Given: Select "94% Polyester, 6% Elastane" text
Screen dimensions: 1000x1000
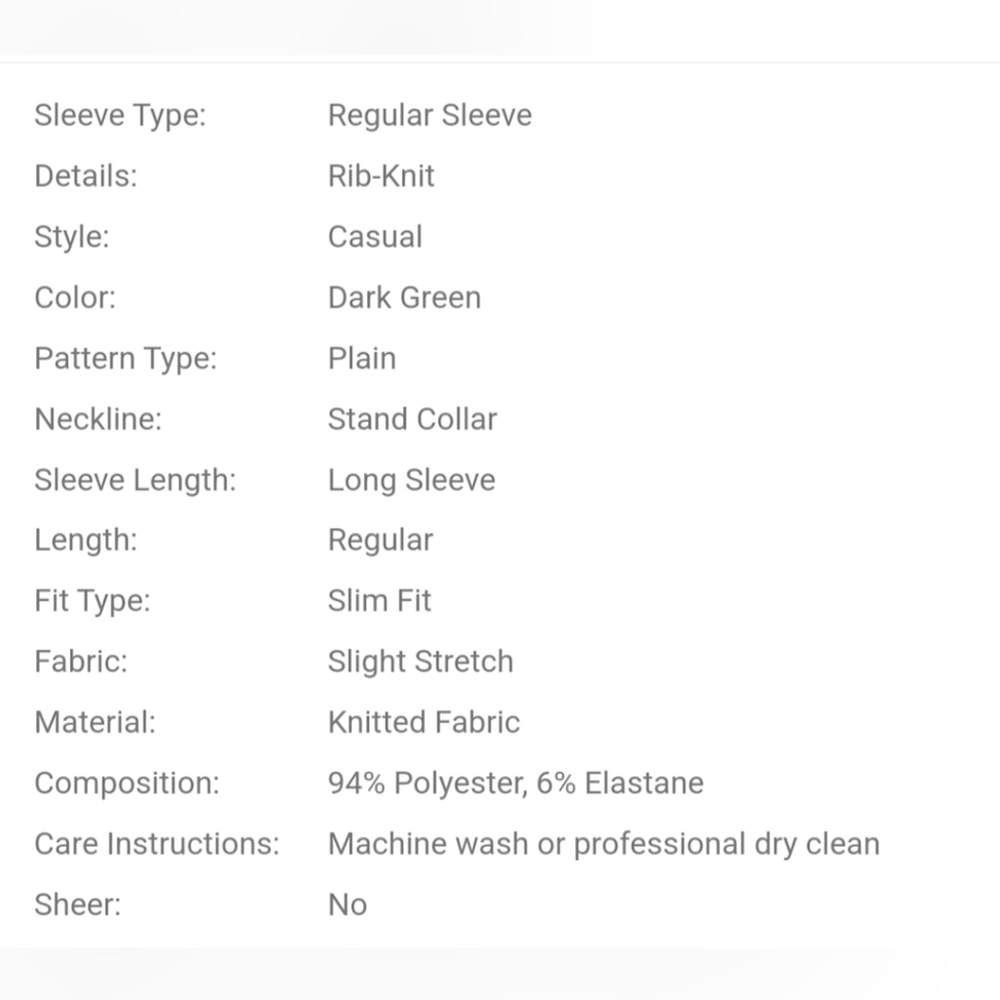Looking at the screenshot, I should tap(515, 783).
